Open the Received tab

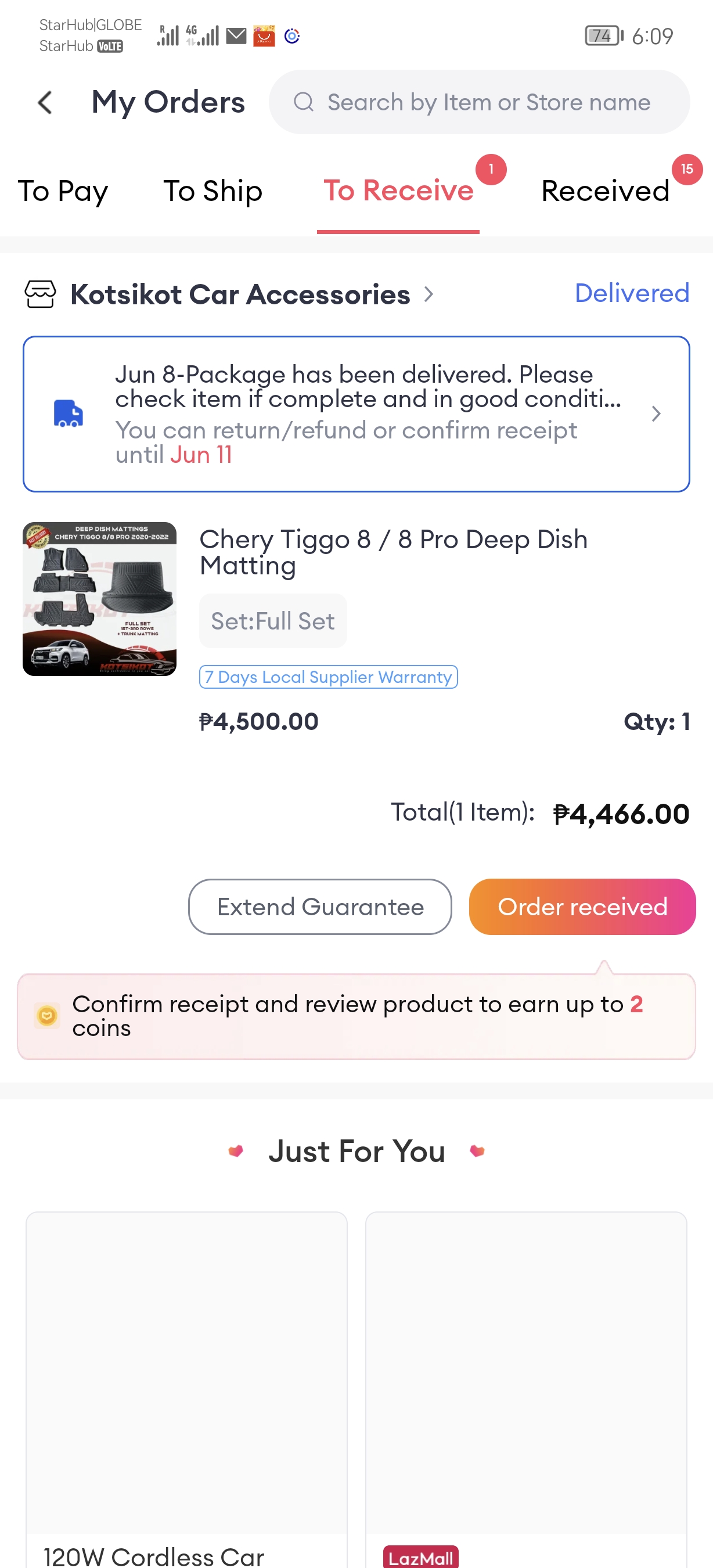pyautogui.click(x=606, y=191)
